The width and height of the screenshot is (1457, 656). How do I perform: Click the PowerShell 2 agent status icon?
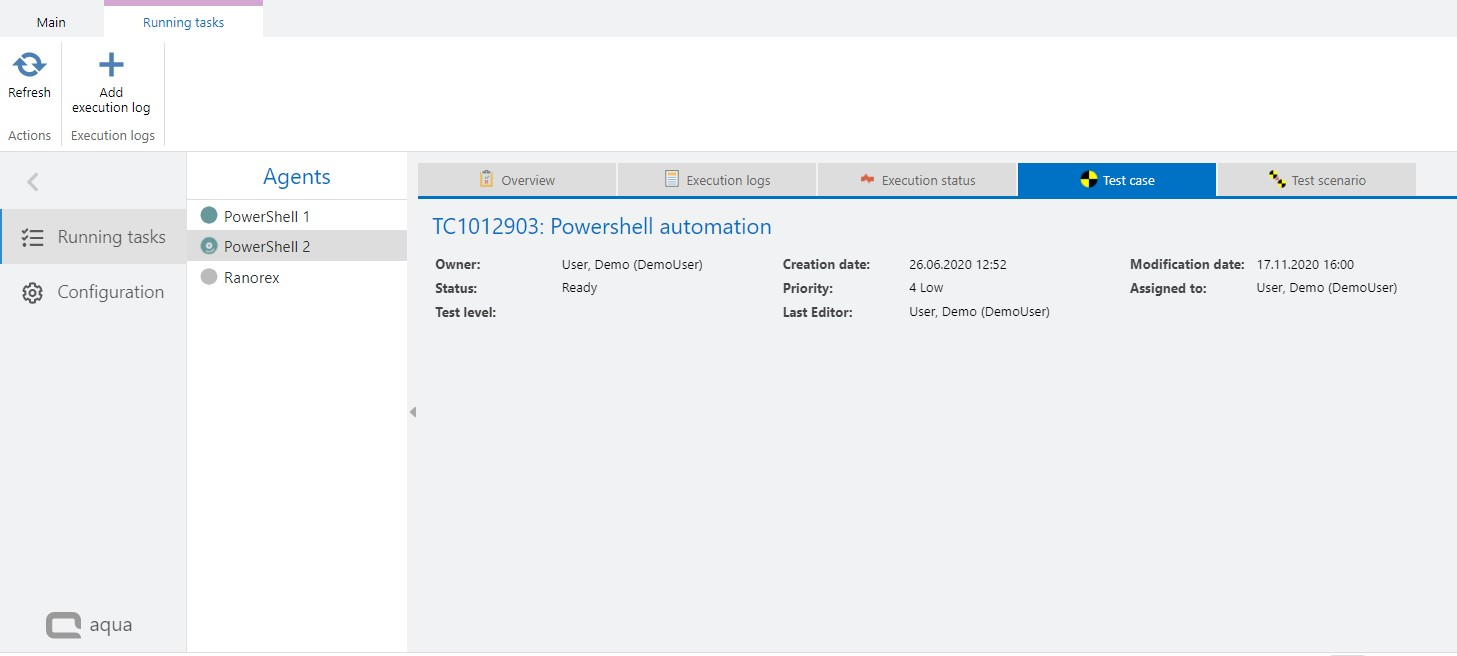click(209, 246)
